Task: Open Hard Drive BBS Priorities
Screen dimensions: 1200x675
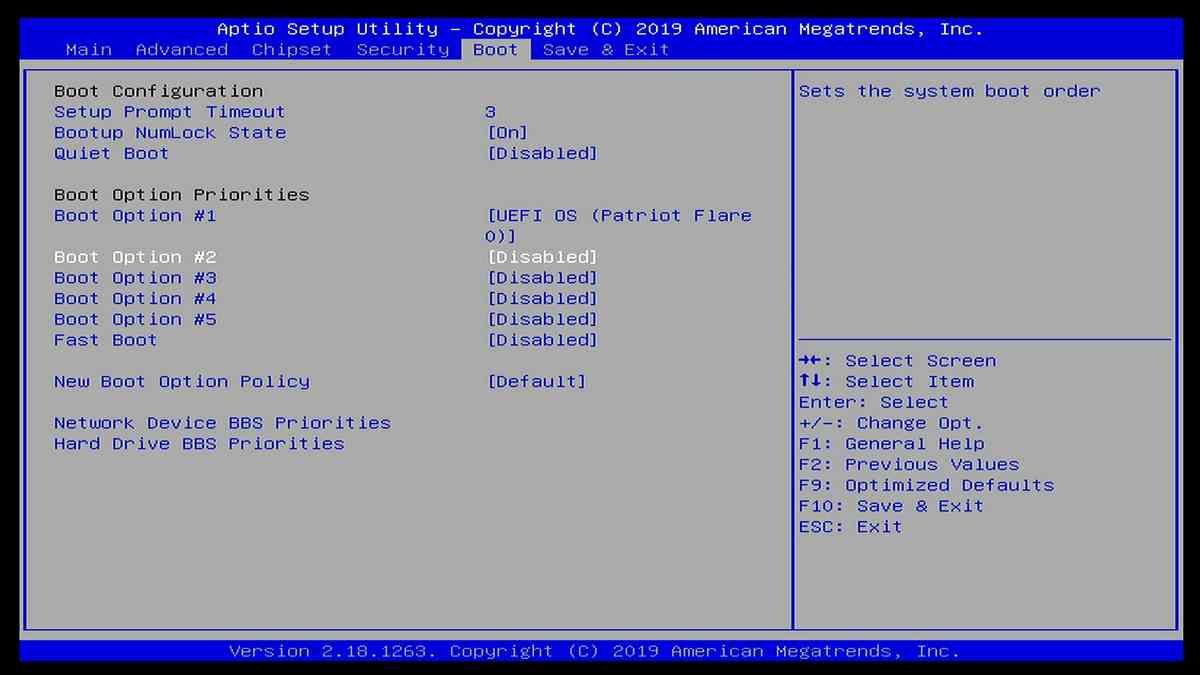Action: coord(199,443)
